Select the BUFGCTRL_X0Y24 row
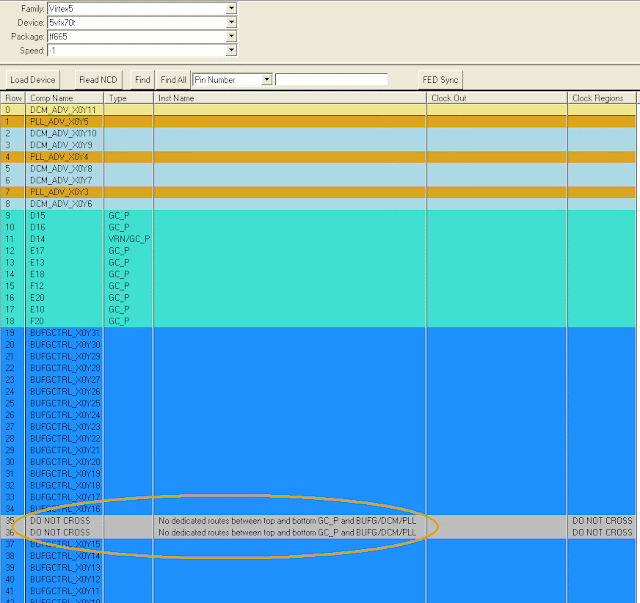The height and width of the screenshot is (603, 640). (x=318, y=415)
